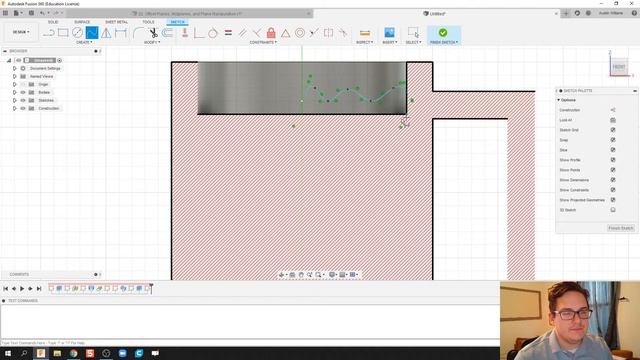Click the Select tool icon
This screenshot has height=360, width=640.
[413, 33]
